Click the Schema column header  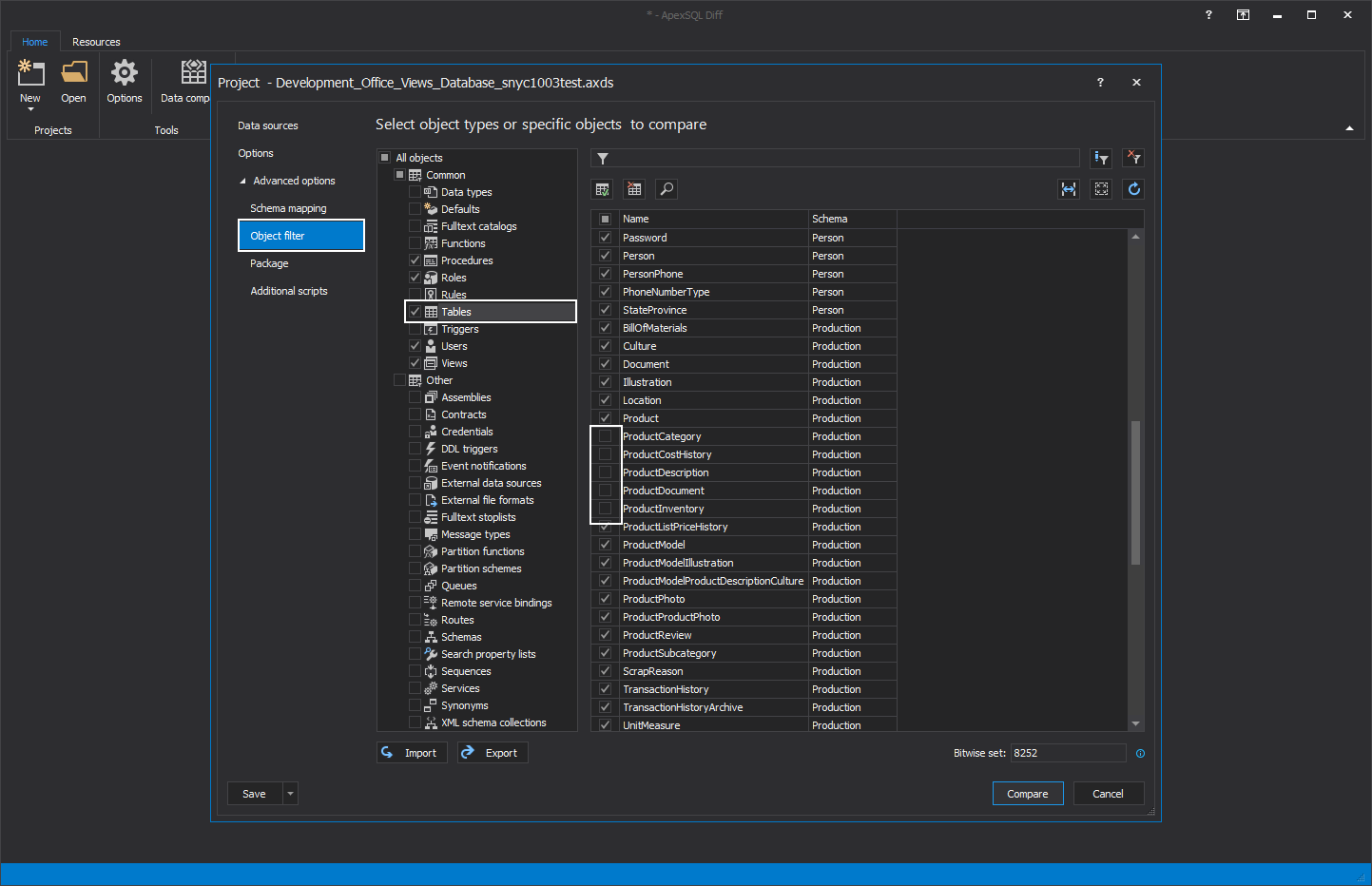[x=852, y=219]
